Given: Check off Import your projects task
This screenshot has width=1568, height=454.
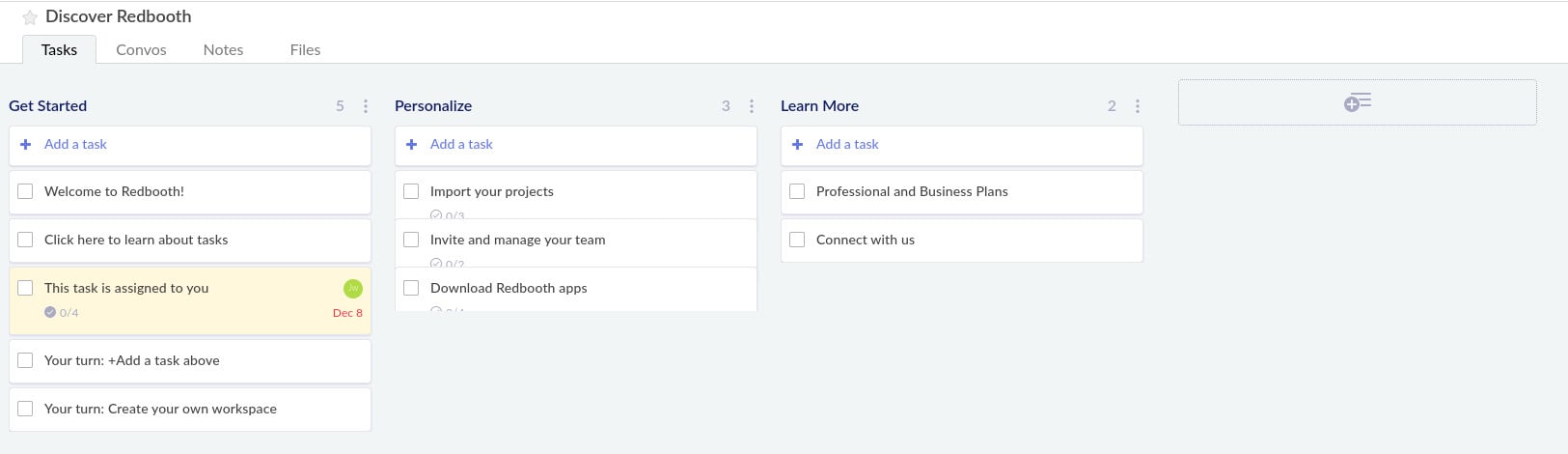Looking at the screenshot, I should (x=411, y=191).
